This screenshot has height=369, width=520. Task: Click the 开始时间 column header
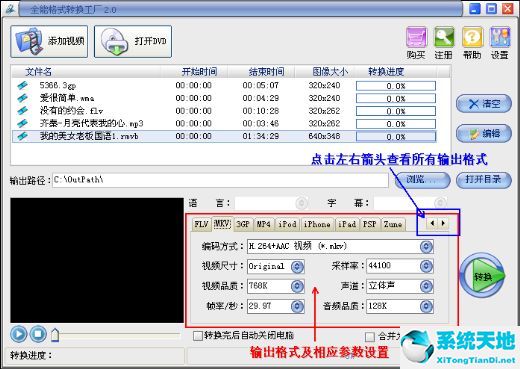click(x=195, y=72)
